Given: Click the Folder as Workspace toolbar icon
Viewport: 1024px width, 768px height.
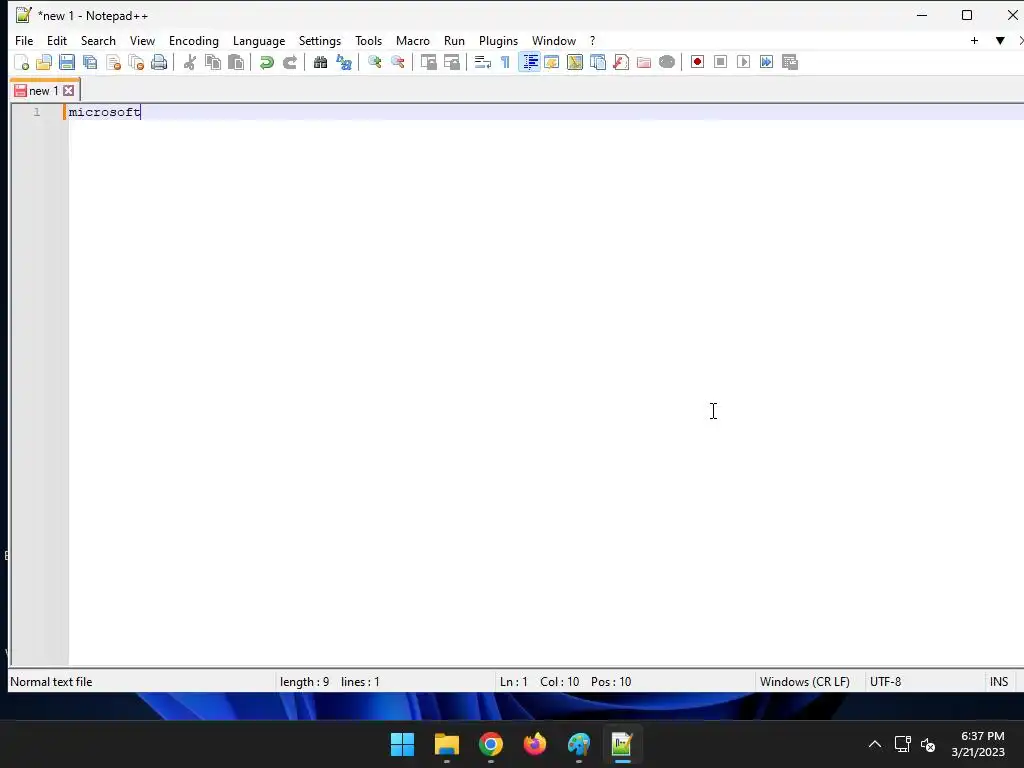Looking at the screenshot, I should click(644, 62).
